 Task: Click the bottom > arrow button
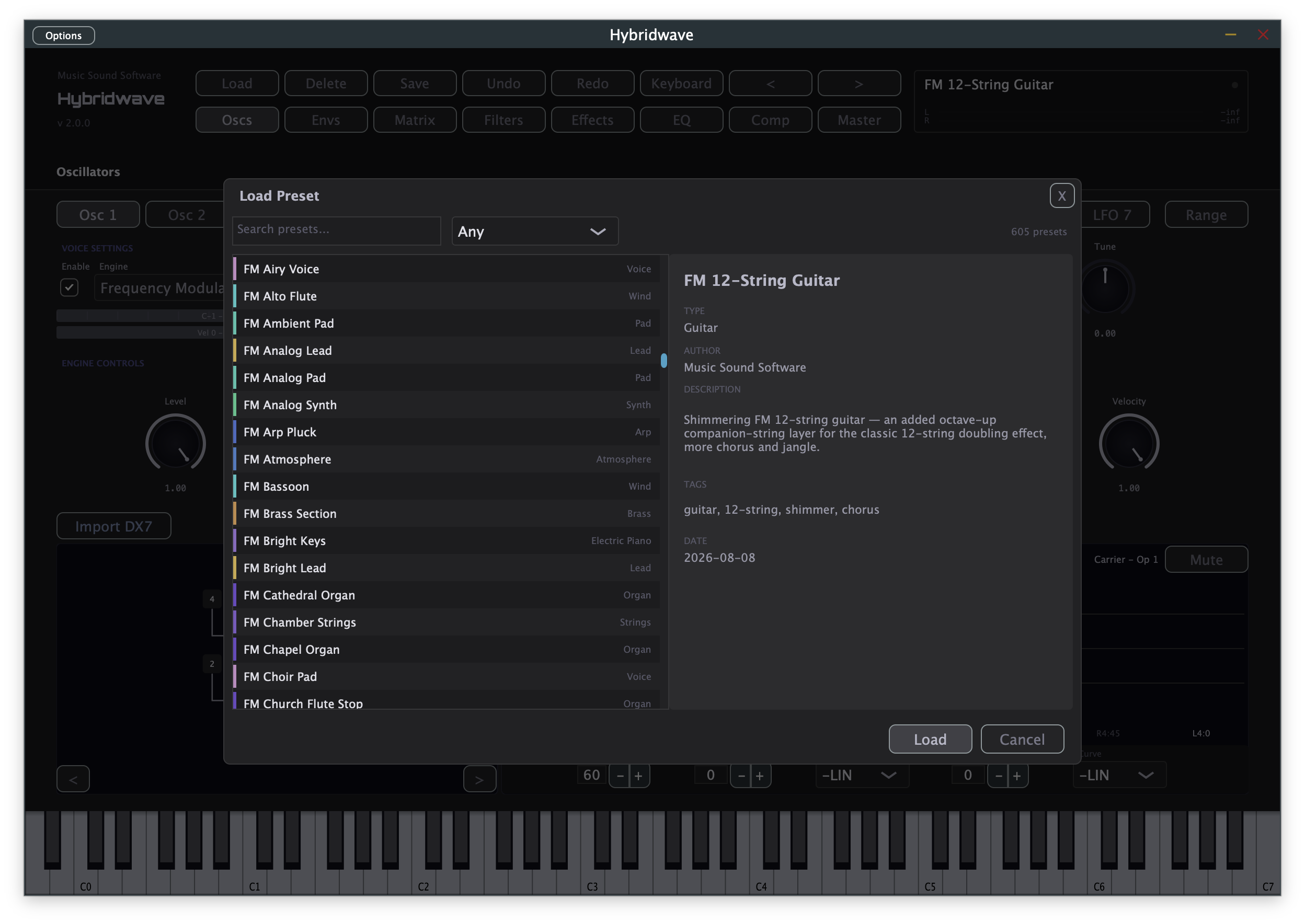[x=479, y=779]
